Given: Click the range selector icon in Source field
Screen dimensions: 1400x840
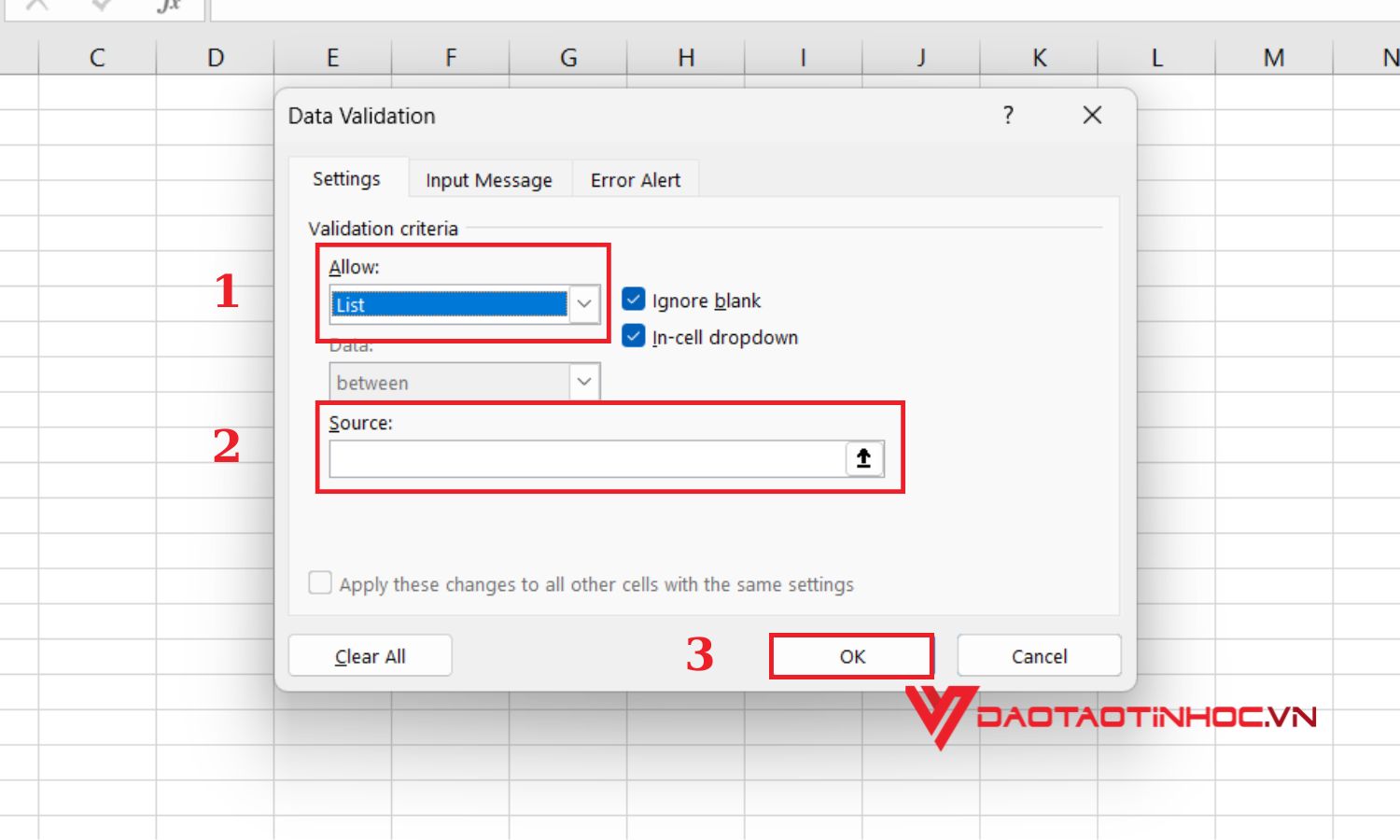Looking at the screenshot, I should tap(861, 458).
